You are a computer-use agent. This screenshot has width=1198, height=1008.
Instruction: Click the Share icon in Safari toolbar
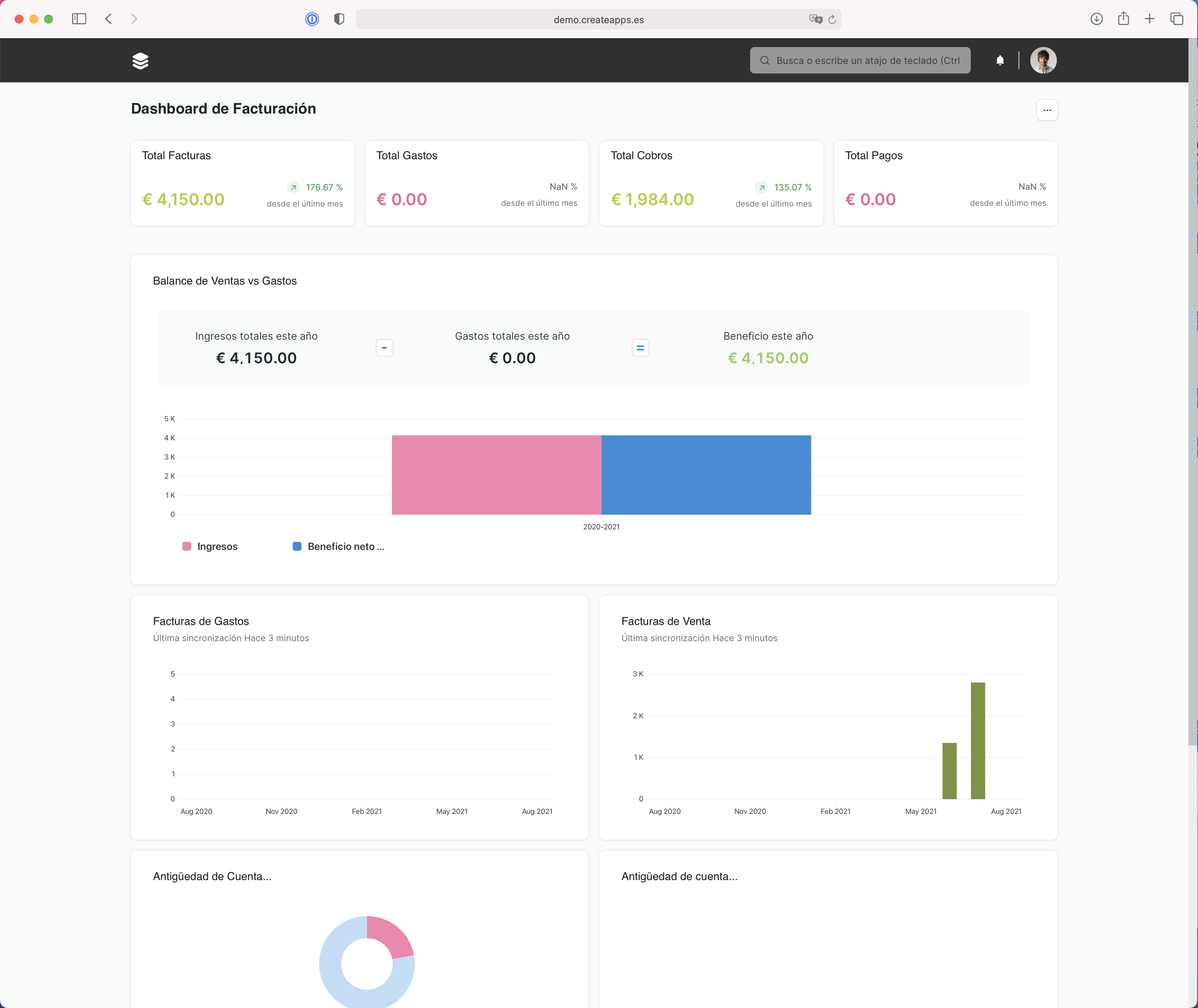coord(1123,19)
